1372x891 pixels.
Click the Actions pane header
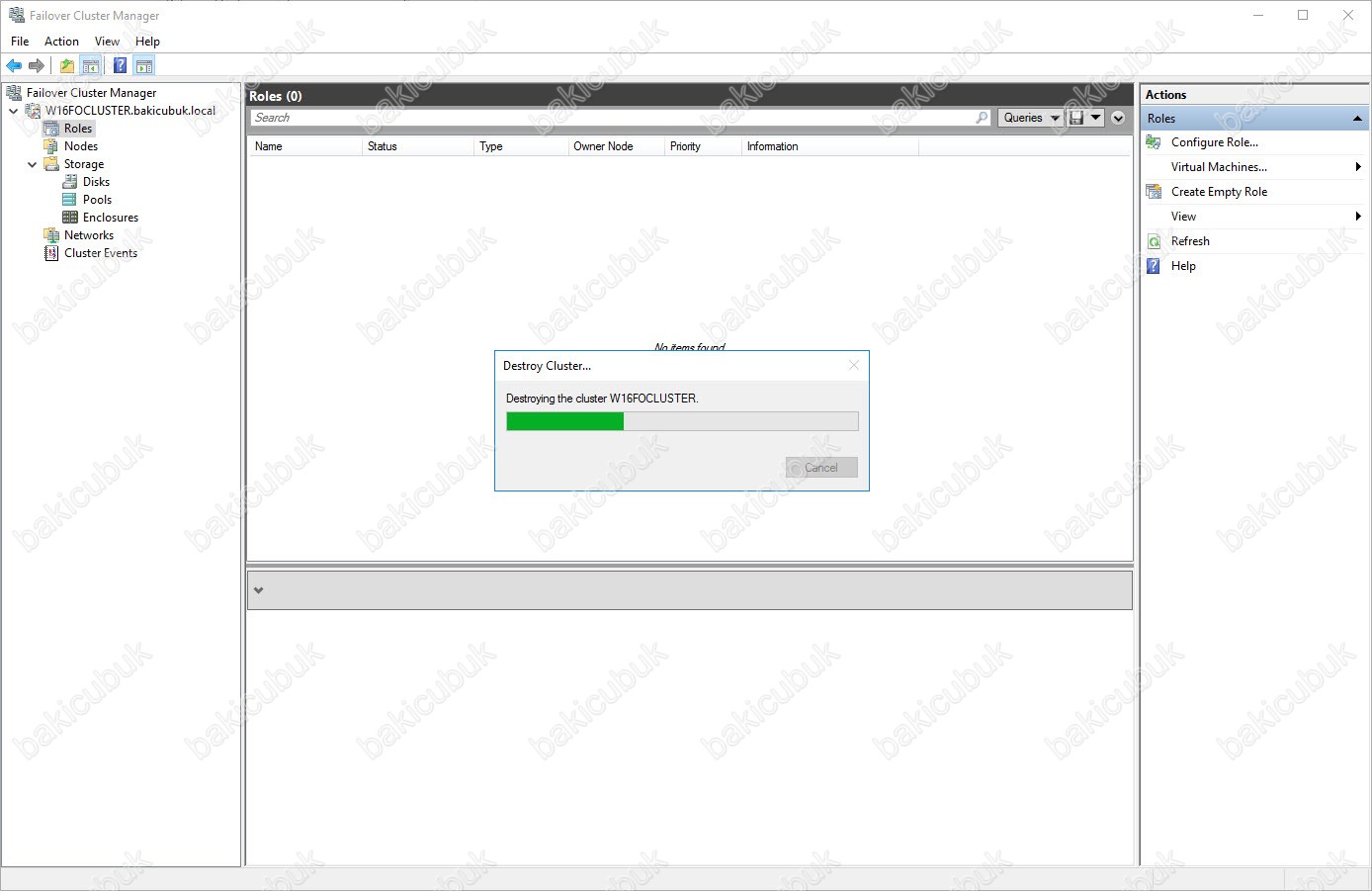click(x=1254, y=95)
